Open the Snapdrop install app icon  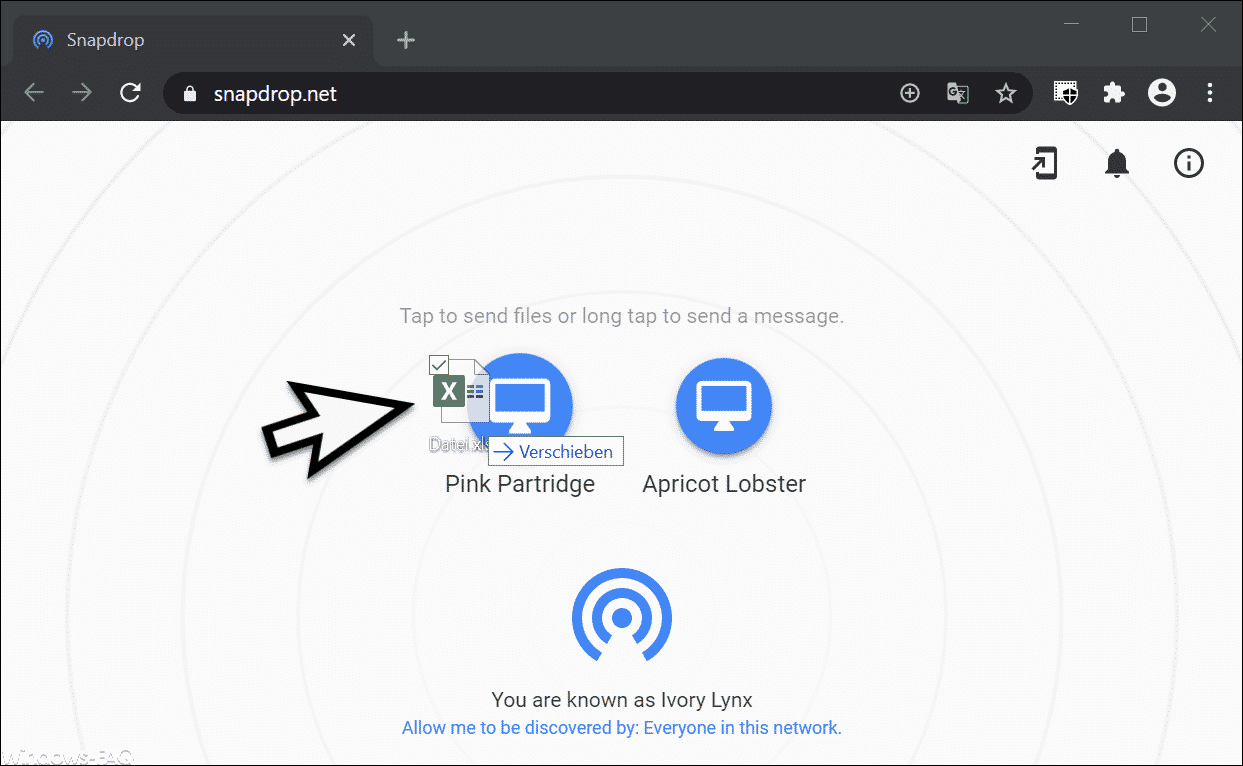[1045, 163]
